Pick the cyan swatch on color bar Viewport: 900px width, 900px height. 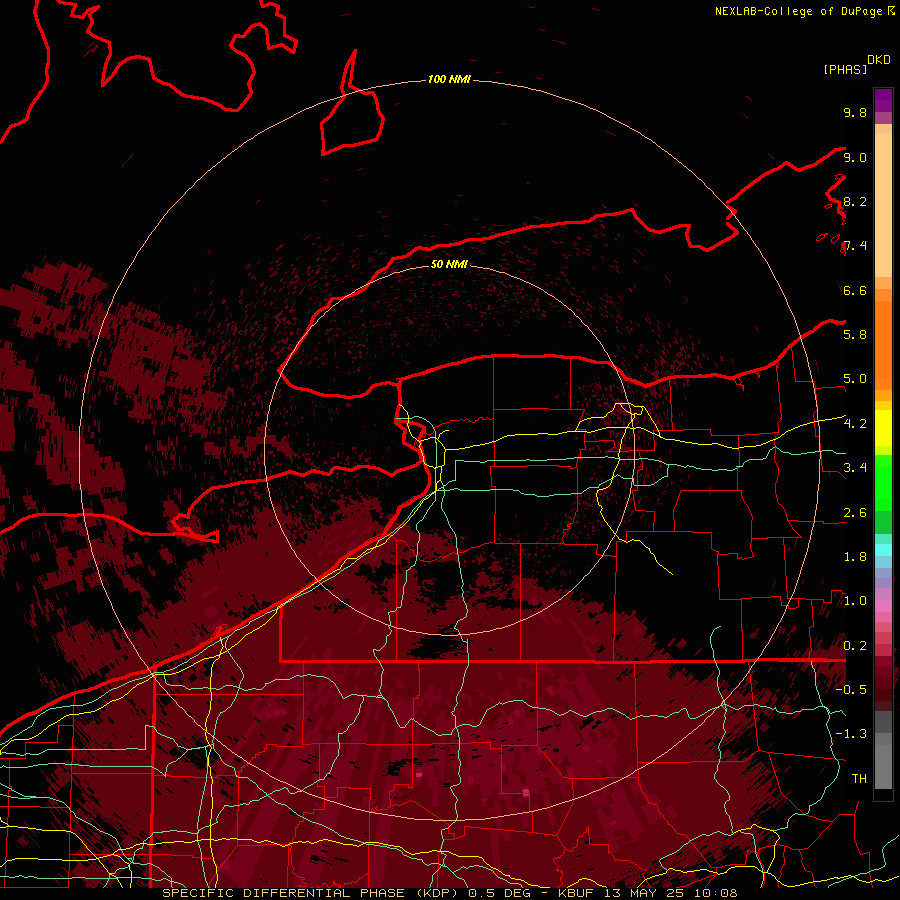tap(883, 549)
